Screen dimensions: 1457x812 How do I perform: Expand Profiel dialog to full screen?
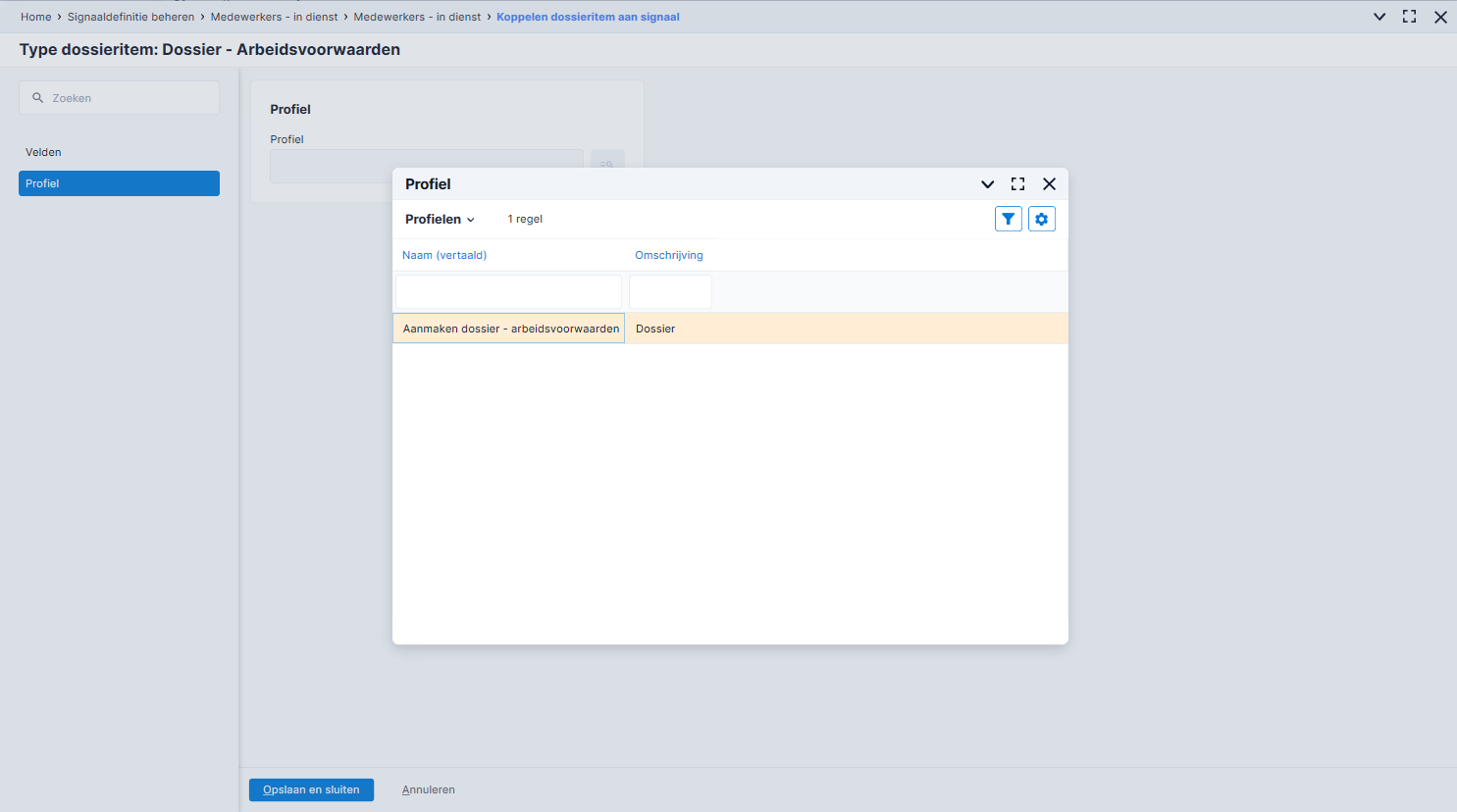pyautogui.click(x=1018, y=184)
